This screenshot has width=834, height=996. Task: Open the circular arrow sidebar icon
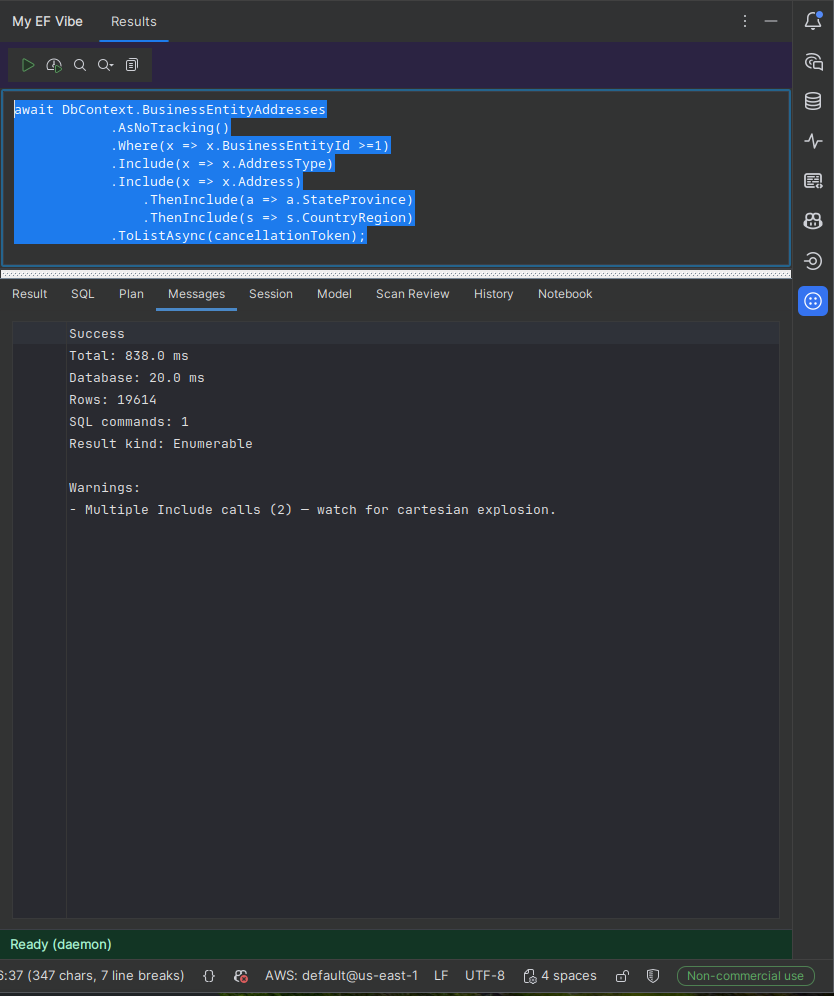tap(813, 261)
